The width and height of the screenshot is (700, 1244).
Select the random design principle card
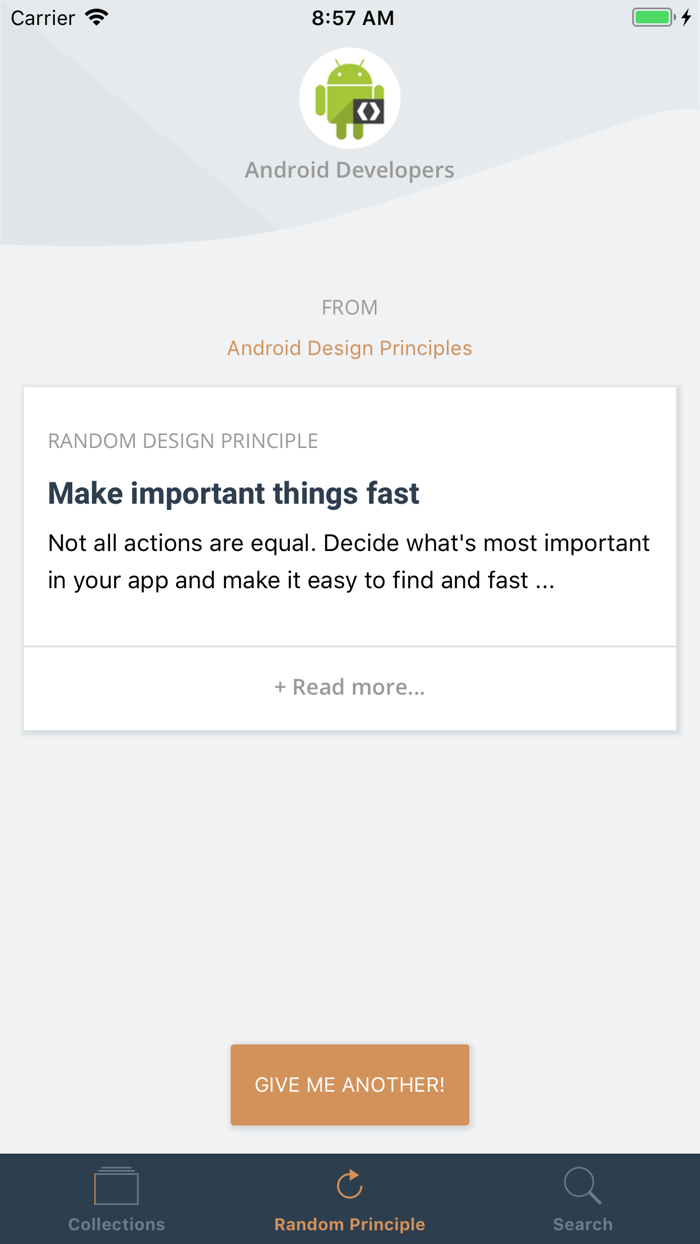tap(349, 520)
